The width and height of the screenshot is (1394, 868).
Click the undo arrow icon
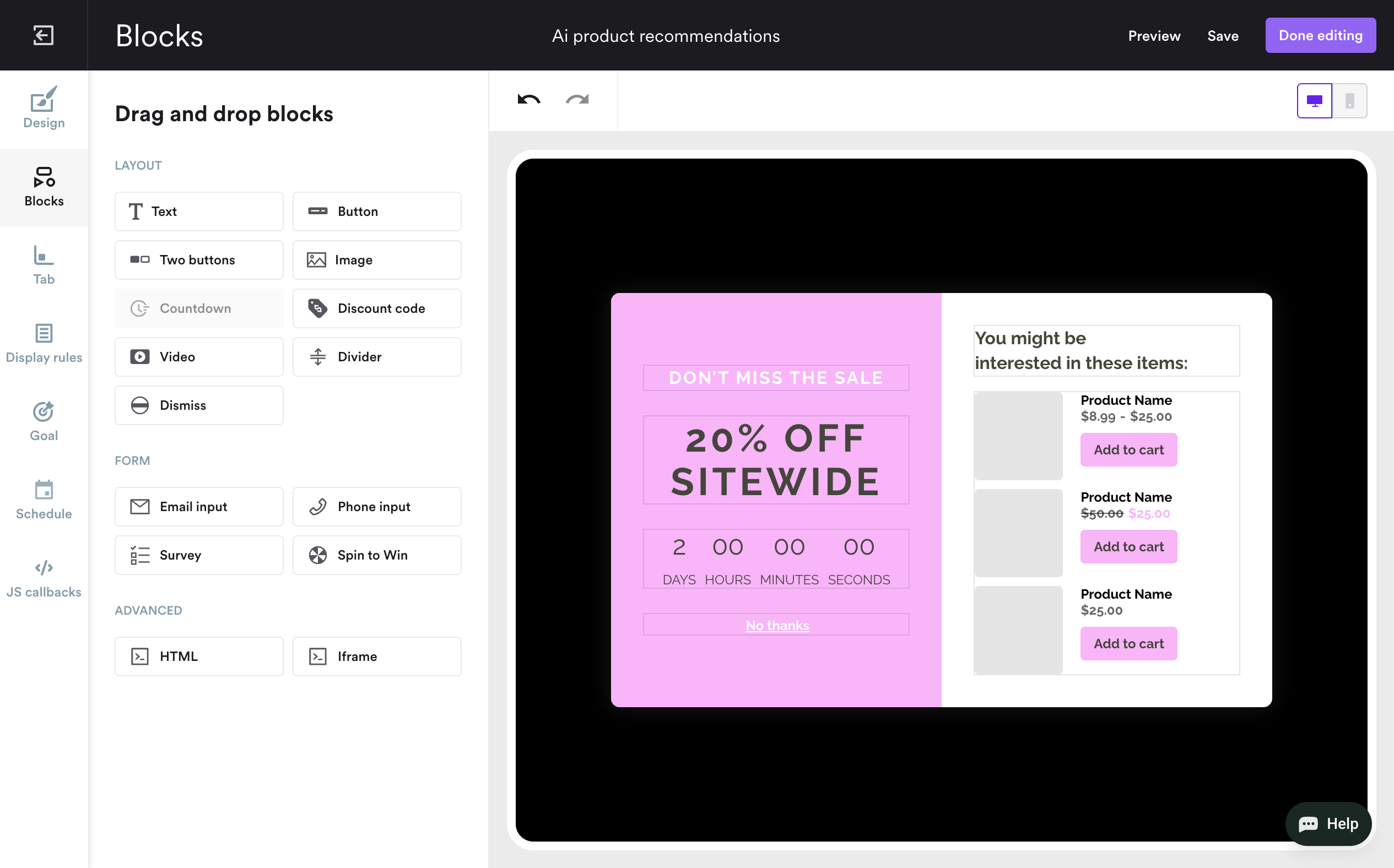(x=528, y=100)
